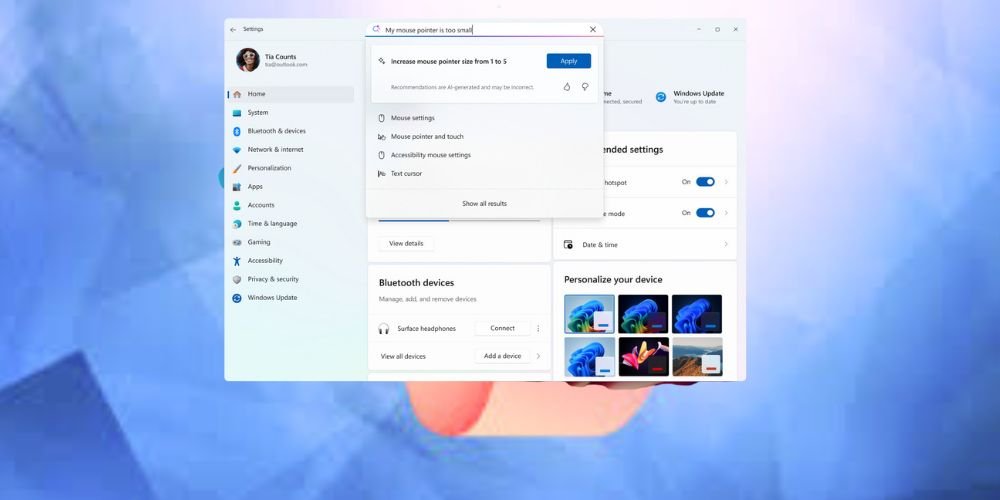Click View all devices

403,357
